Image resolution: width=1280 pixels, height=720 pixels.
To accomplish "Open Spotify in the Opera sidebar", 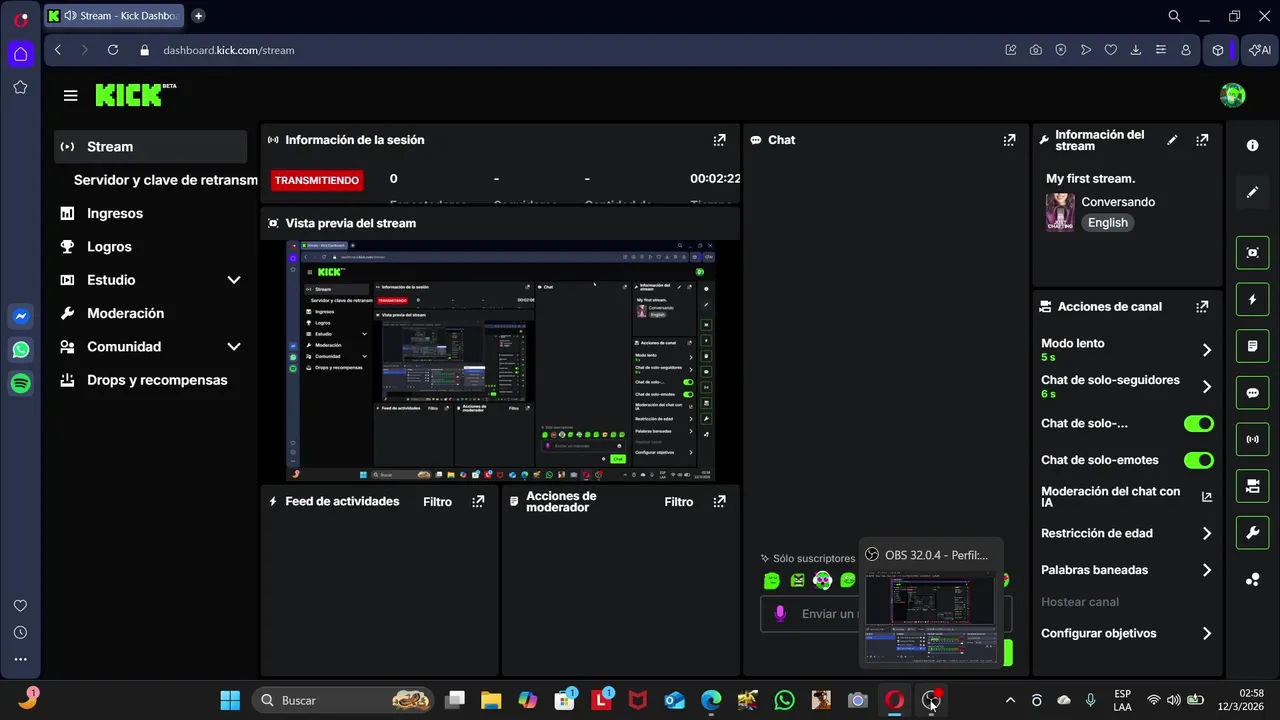I will [x=20, y=383].
